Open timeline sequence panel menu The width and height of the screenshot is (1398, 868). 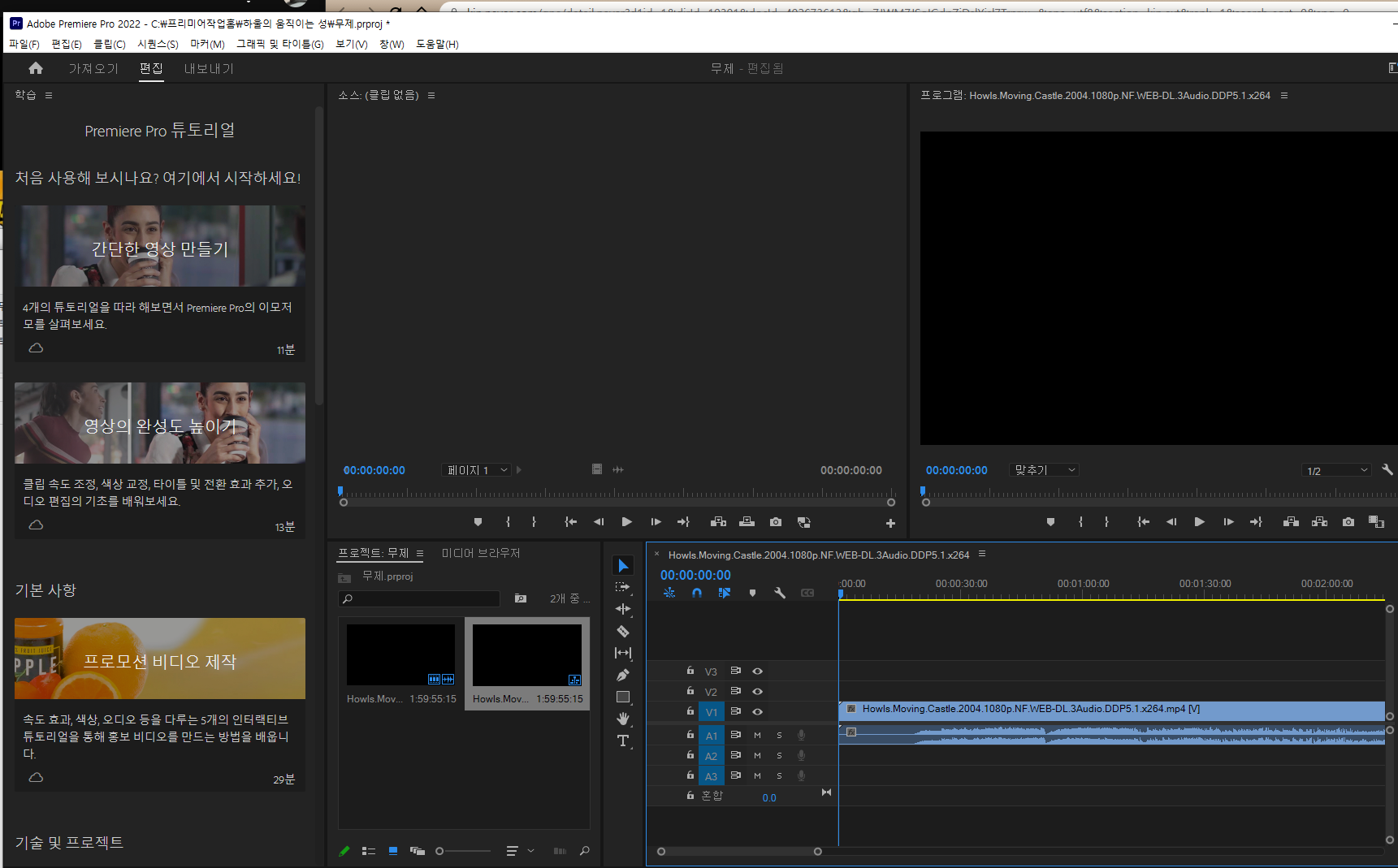(x=982, y=554)
